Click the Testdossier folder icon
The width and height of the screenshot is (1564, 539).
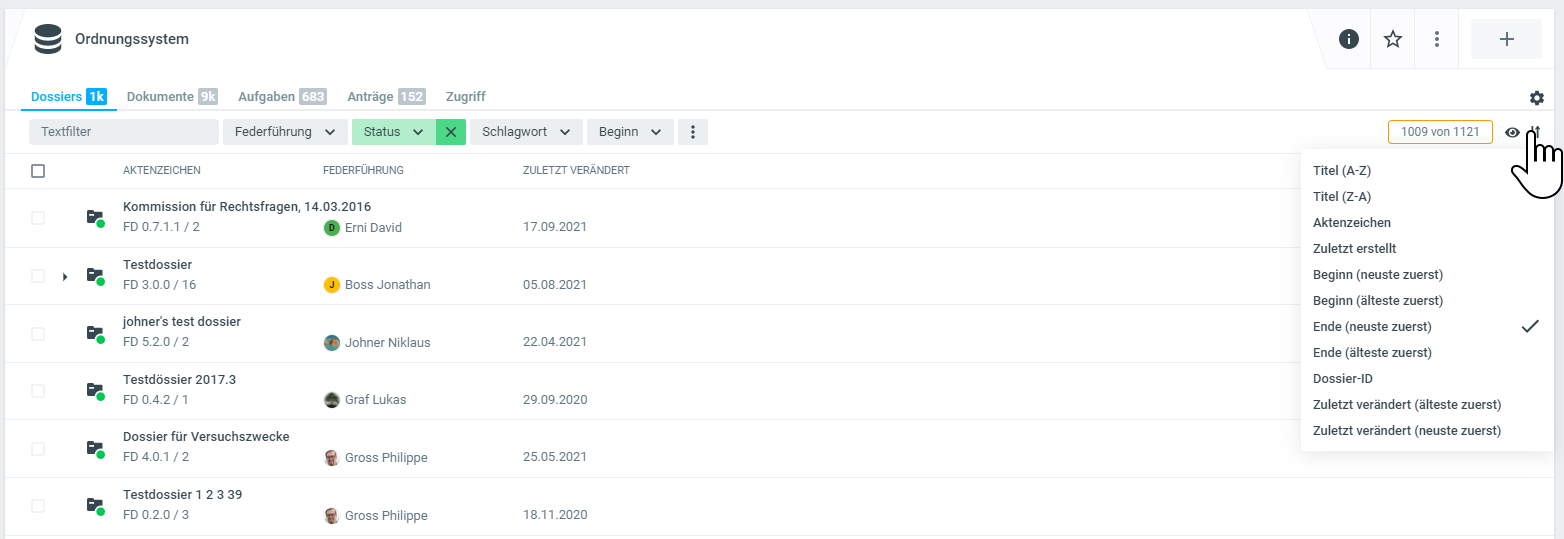[94, 275]
